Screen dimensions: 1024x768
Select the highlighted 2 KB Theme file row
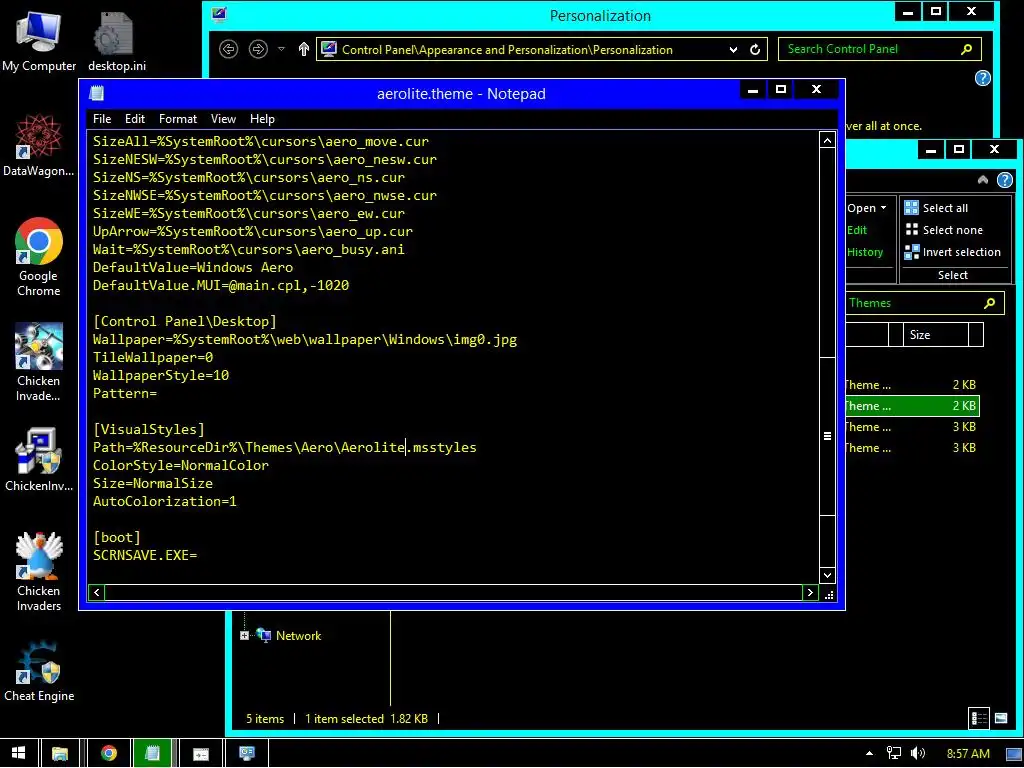click(x=912, y=406)
